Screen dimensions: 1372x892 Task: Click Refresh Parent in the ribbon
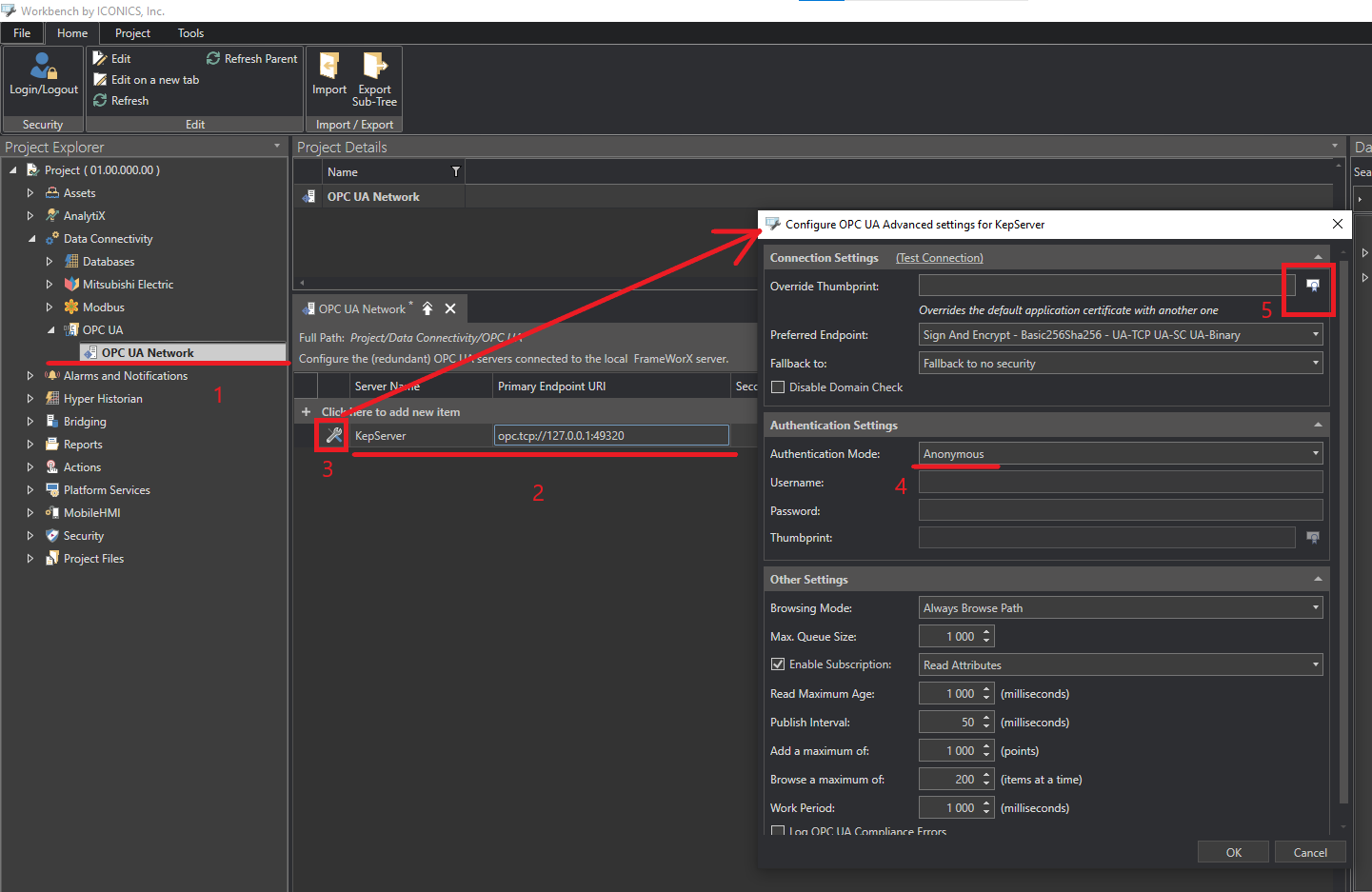(x=252, y=59)
